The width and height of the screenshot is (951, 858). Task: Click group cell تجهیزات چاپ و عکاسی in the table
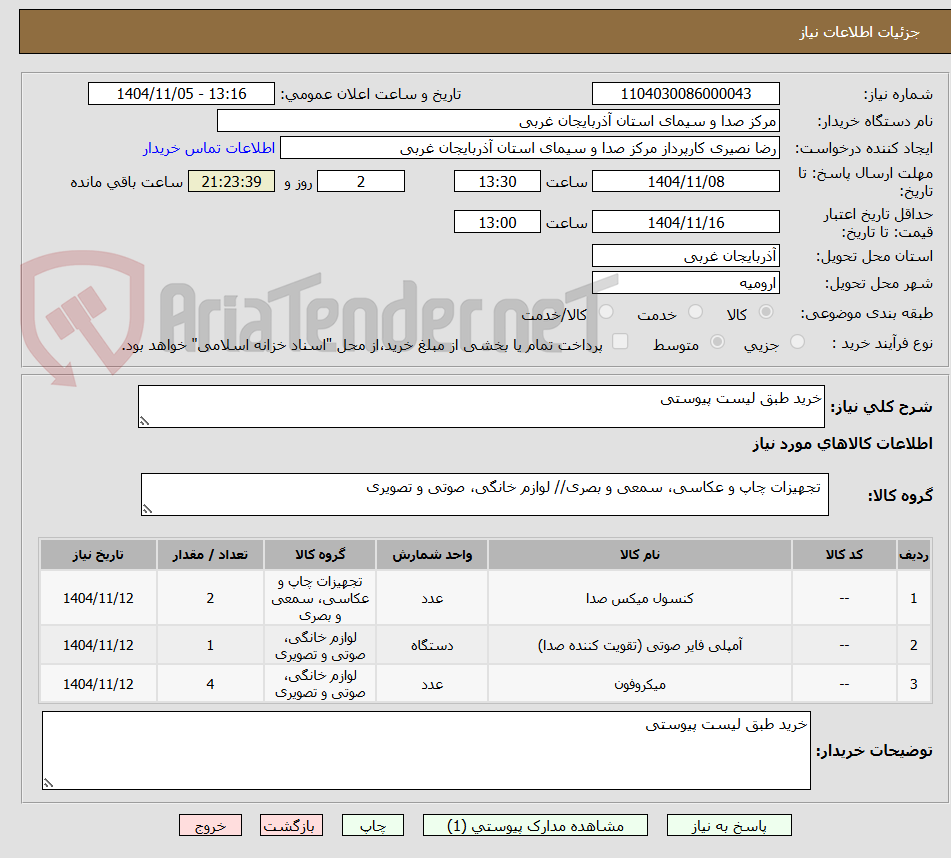coord(320,598)
